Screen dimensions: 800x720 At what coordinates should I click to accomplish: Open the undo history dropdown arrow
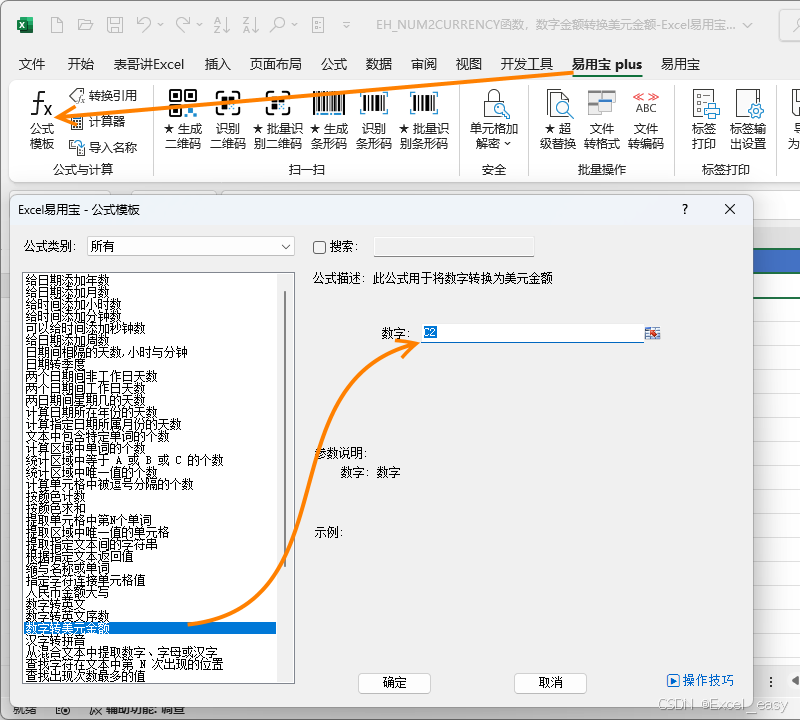click(x=161, y=24)
